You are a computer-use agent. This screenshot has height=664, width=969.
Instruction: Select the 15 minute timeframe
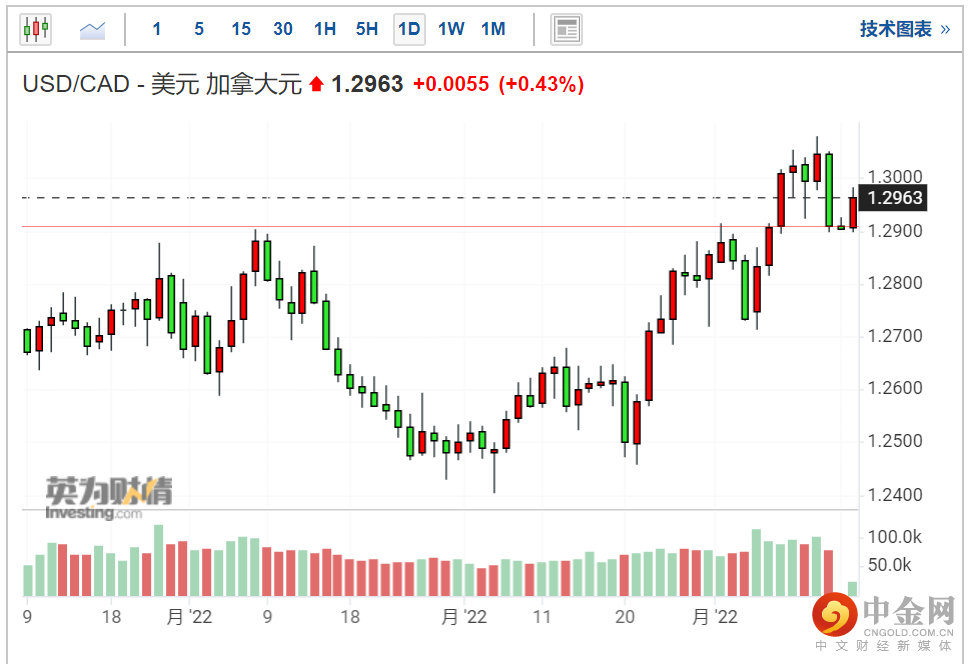(241, 29)
